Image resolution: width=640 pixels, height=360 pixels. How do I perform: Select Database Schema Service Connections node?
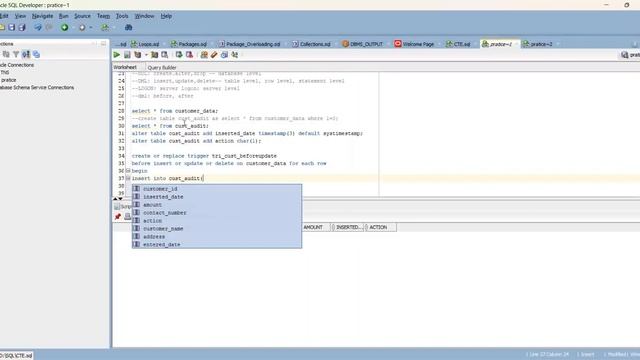pos(37,87)
